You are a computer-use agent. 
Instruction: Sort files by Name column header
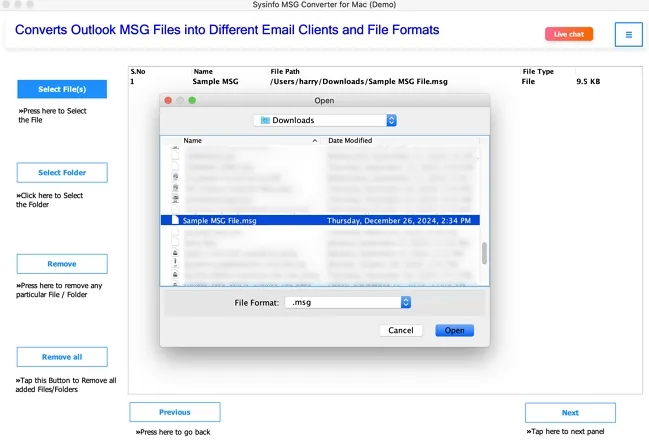(x=193, y=140)
